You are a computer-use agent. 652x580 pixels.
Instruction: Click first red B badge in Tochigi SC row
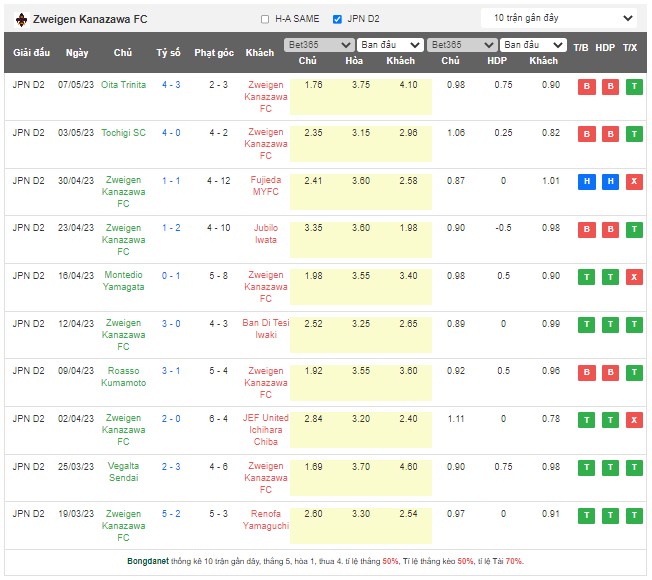coord(586,134)
